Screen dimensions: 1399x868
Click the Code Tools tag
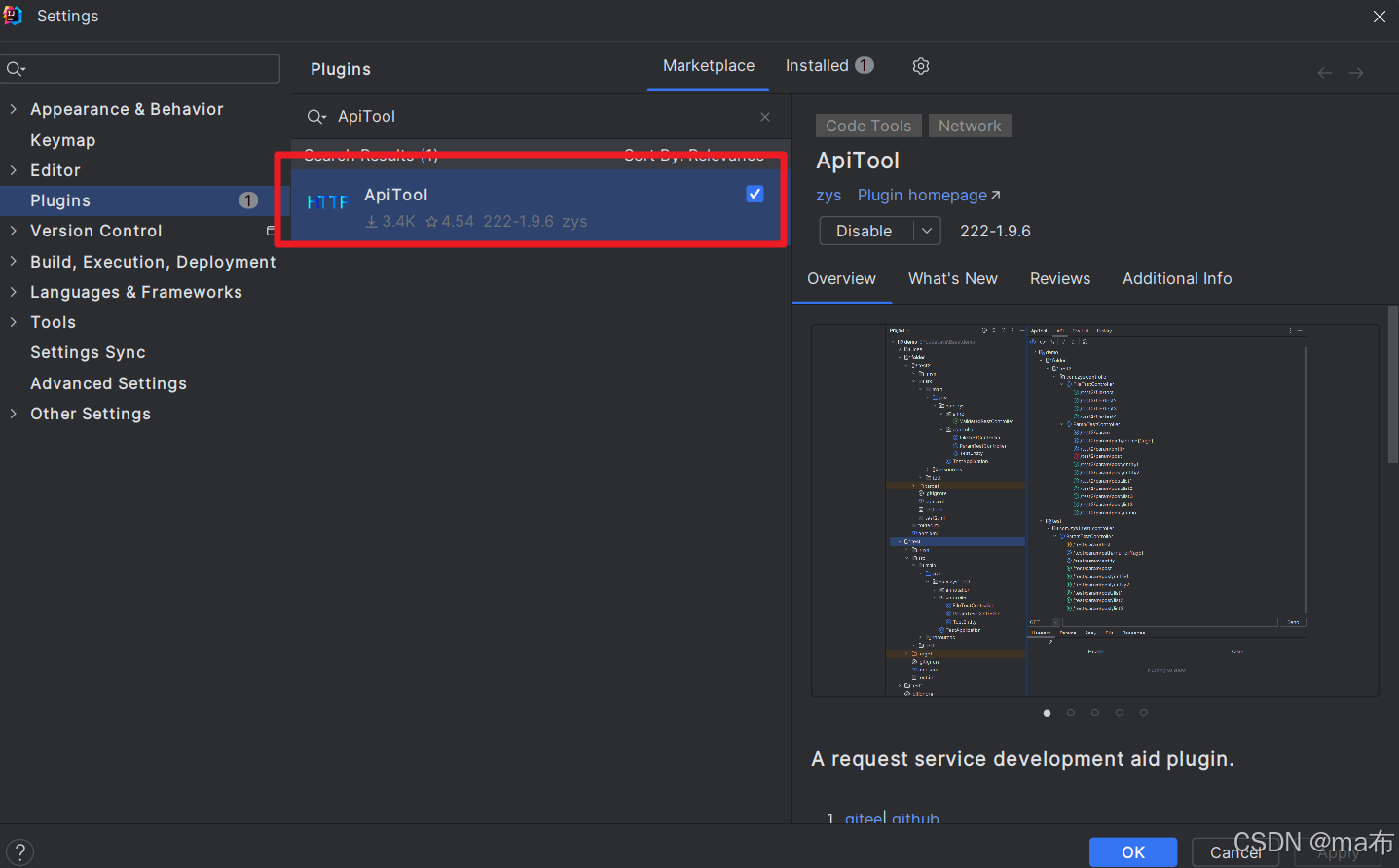point(868,126)
